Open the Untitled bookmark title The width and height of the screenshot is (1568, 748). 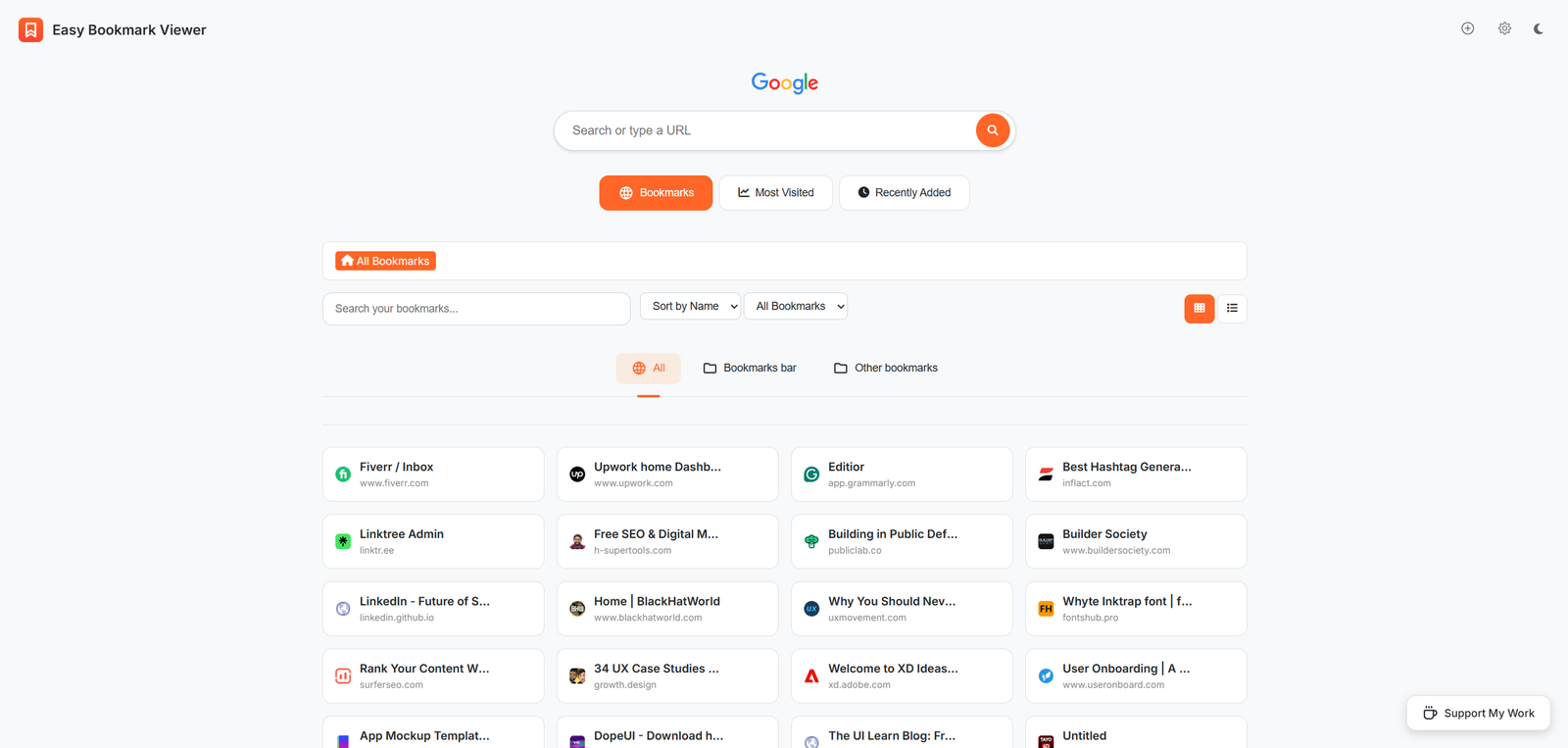pos(1084,735)
